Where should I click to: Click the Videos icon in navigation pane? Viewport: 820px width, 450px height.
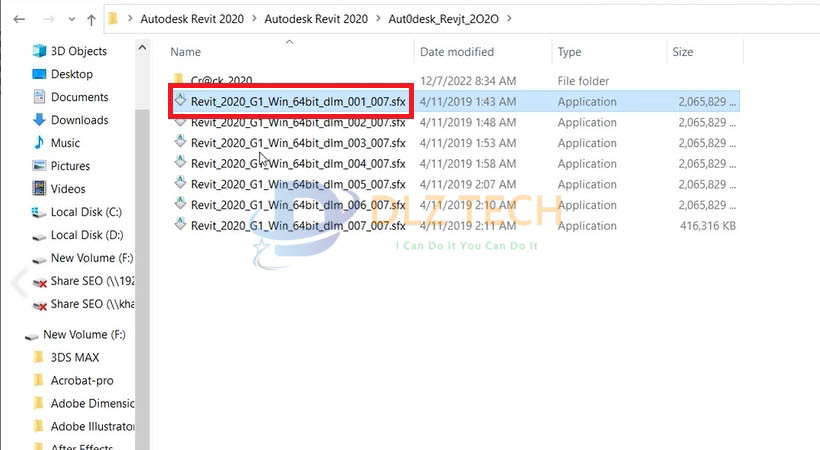[x=39, y=188]
